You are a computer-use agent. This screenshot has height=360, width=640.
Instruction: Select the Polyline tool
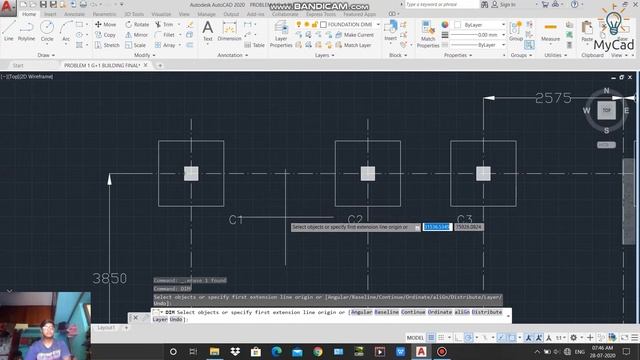26,31
